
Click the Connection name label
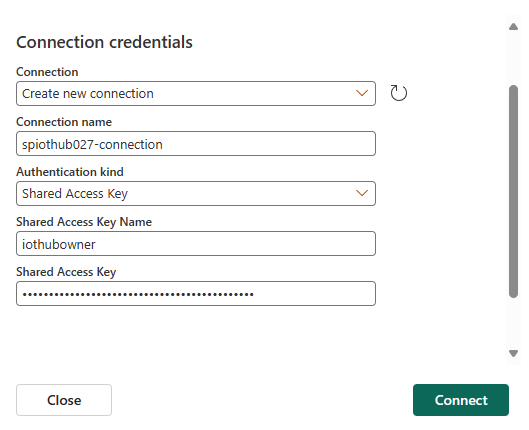coord(64,122)
